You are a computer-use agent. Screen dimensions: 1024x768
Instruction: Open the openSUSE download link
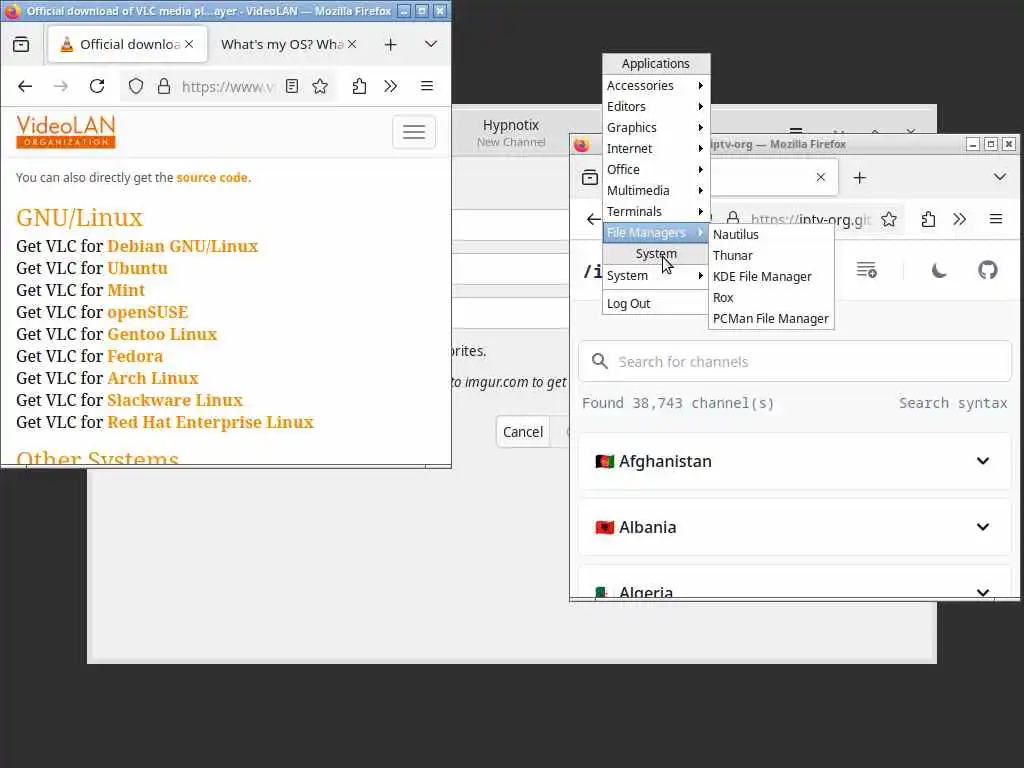(x=148, y=312)
